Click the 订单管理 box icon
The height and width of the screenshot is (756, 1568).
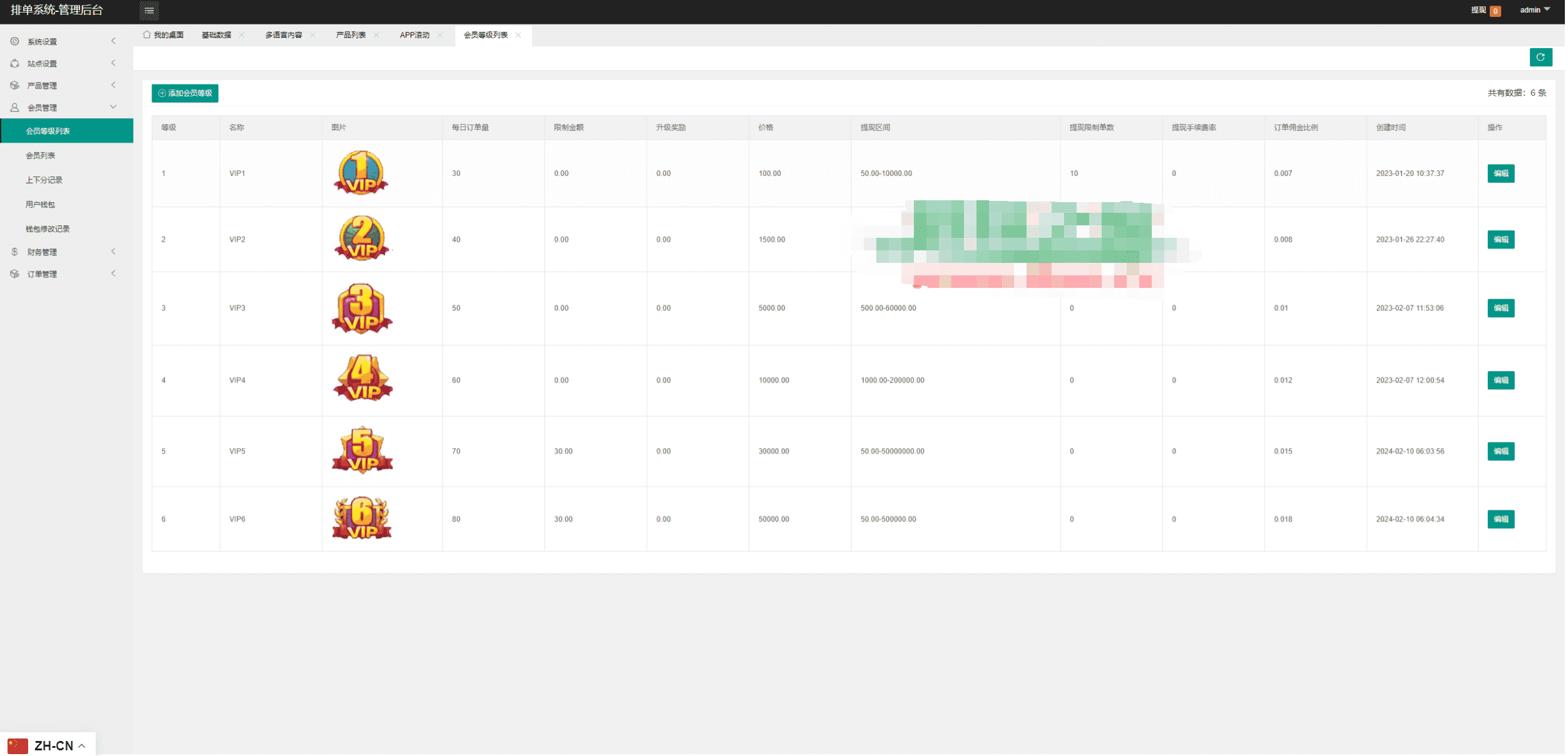(x=14, y=273)
